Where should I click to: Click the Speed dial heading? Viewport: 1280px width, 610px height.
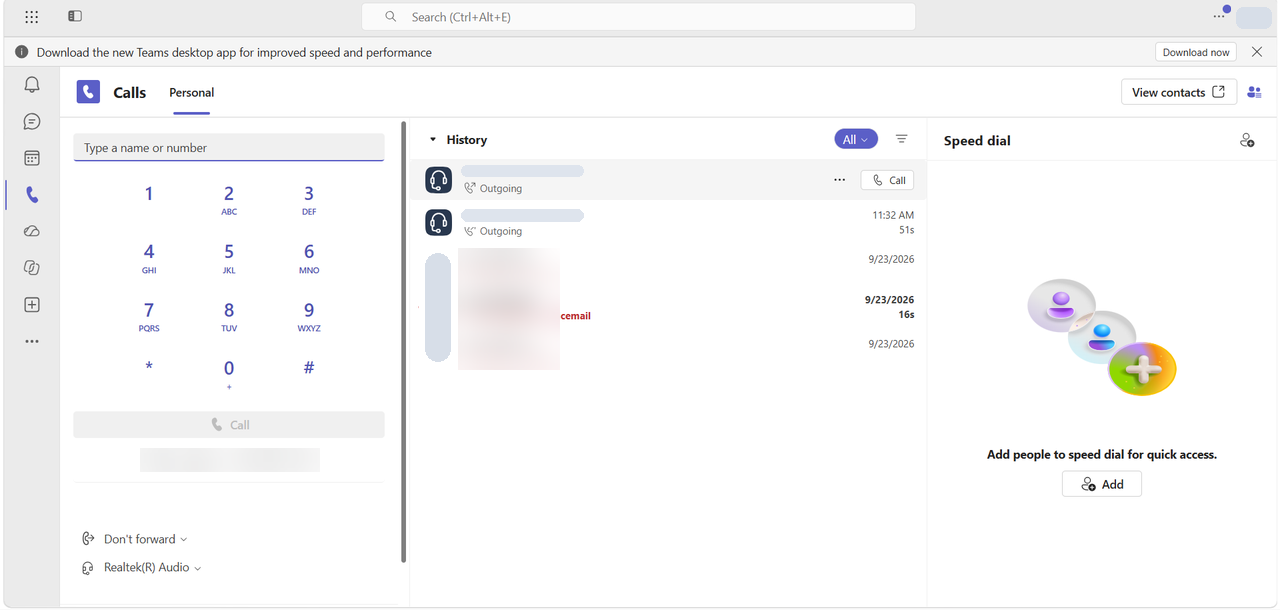977,141
